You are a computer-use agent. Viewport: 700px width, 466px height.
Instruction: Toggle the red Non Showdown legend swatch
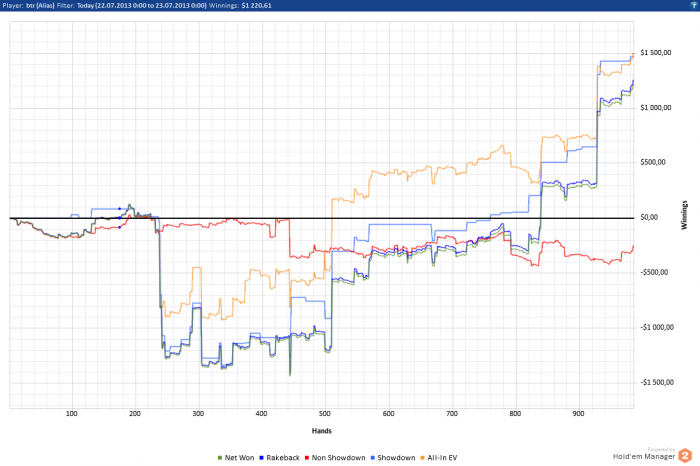(307, 458)
